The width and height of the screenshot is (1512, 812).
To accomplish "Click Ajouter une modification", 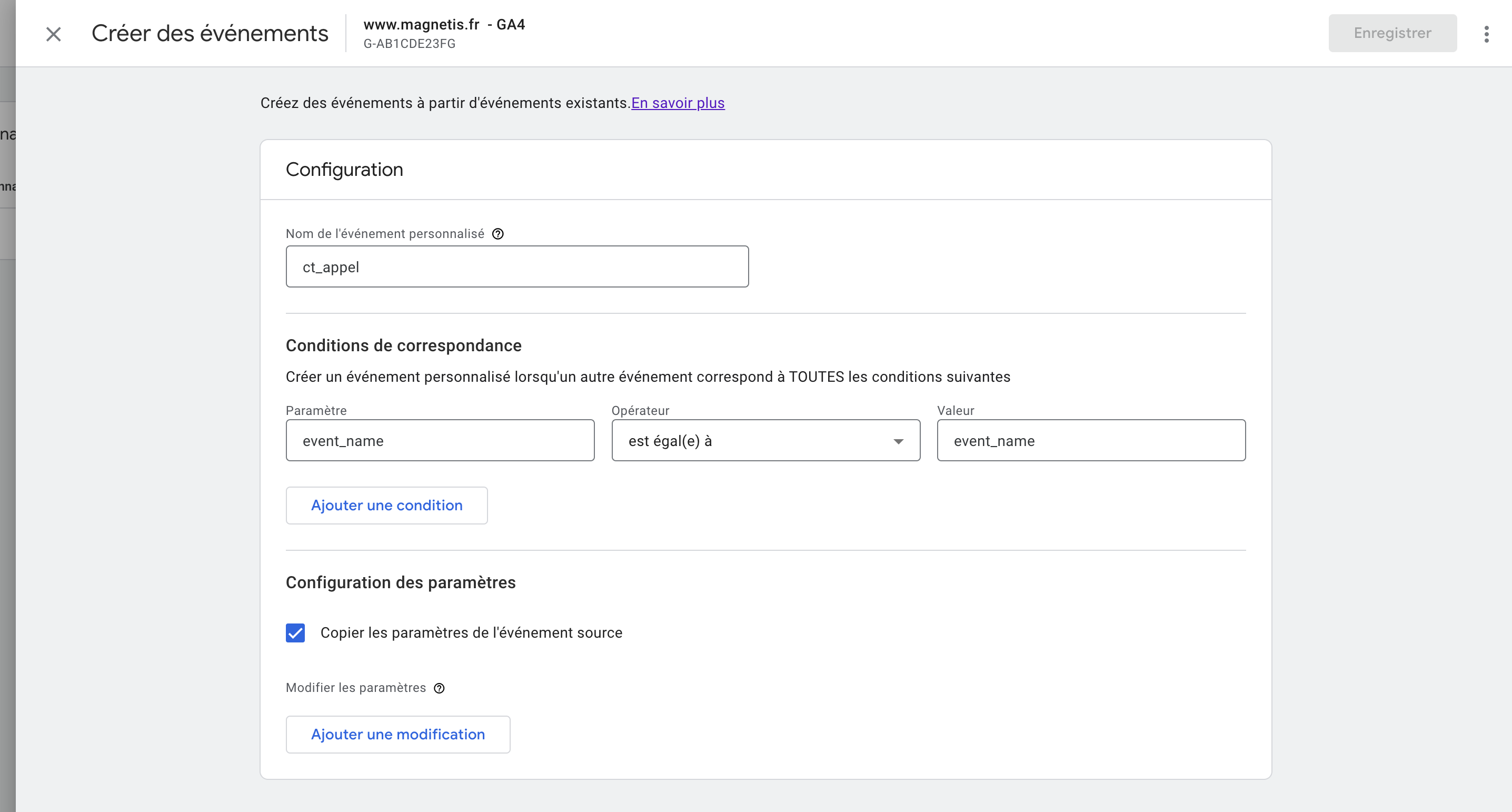I will [398, 734].
